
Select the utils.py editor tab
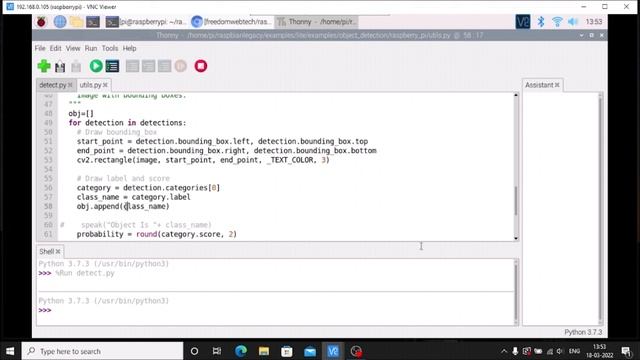[90, 85]
